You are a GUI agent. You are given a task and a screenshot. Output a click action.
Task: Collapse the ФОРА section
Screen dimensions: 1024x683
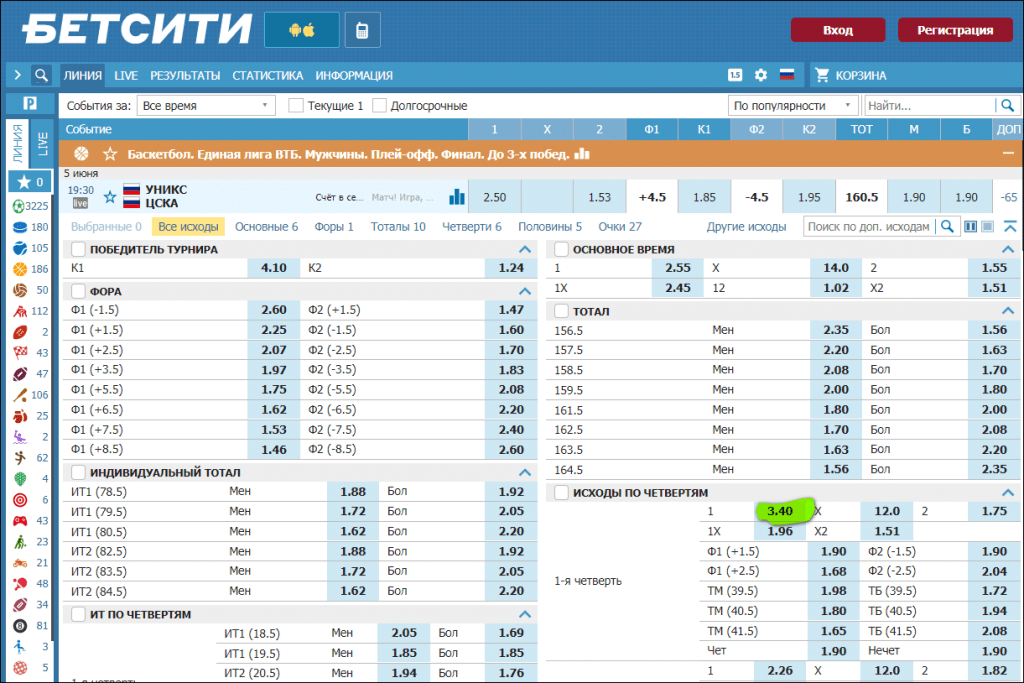[524, 291]
